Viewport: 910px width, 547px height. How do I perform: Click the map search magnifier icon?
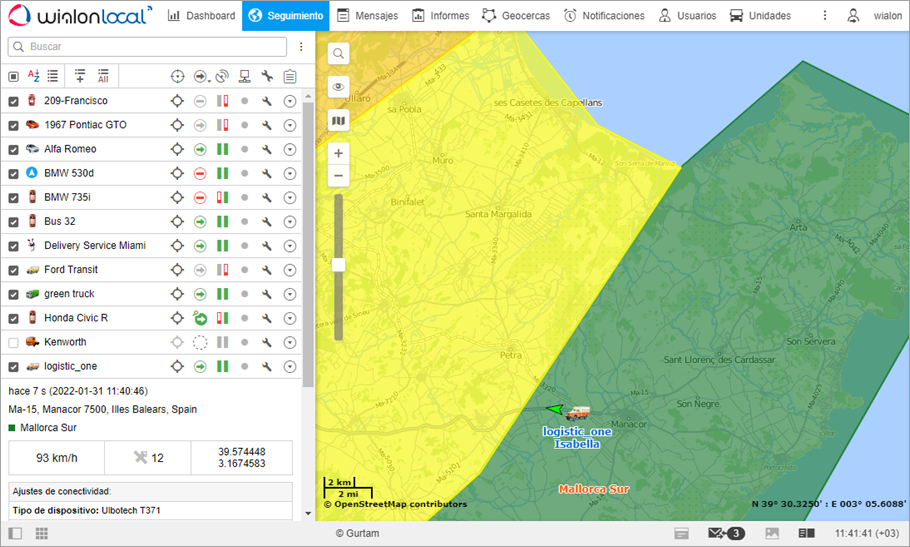(338, 54)
